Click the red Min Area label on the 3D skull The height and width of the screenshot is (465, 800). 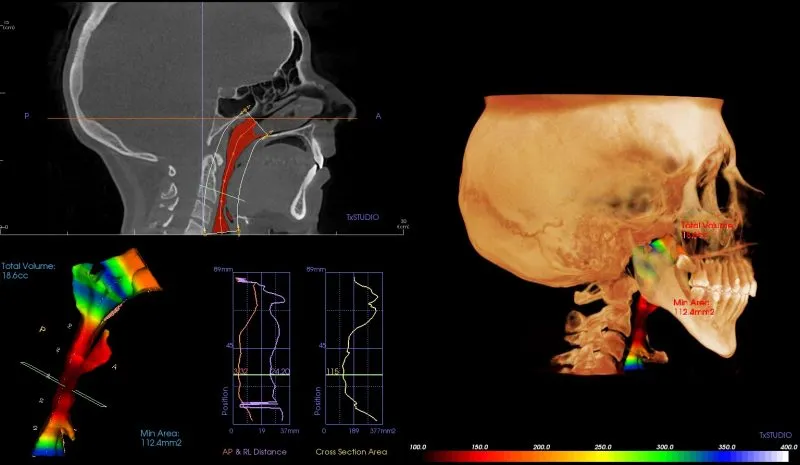[693, 307]
